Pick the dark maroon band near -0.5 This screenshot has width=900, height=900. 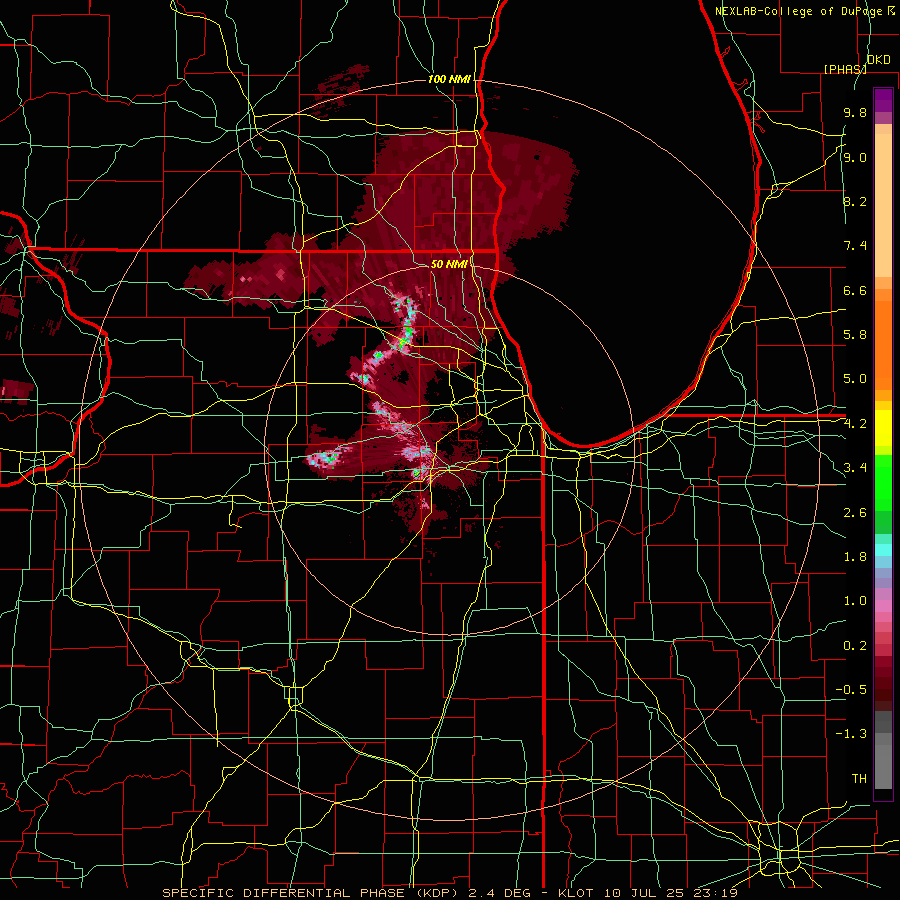(x=883, y=689)
